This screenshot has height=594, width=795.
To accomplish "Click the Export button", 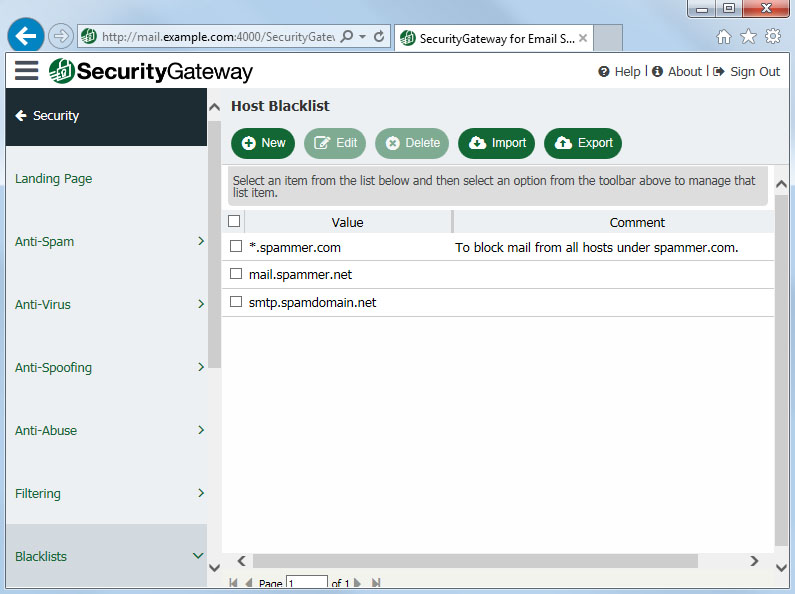I will (583, 143).
